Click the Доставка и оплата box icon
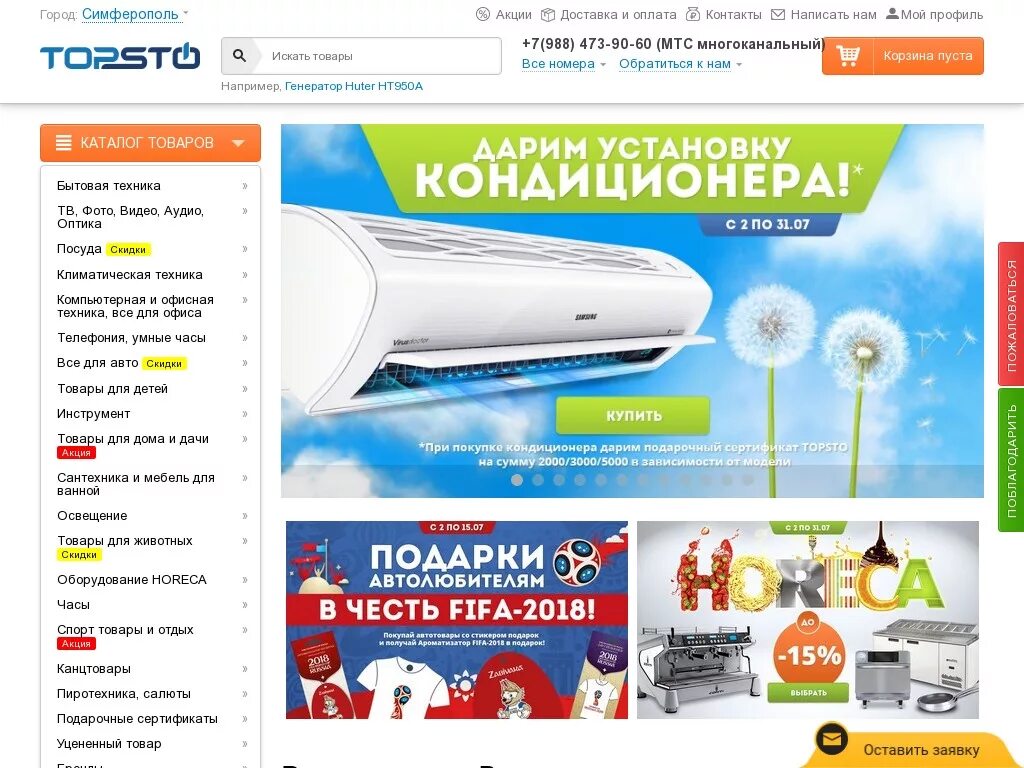 click(548, 14)
